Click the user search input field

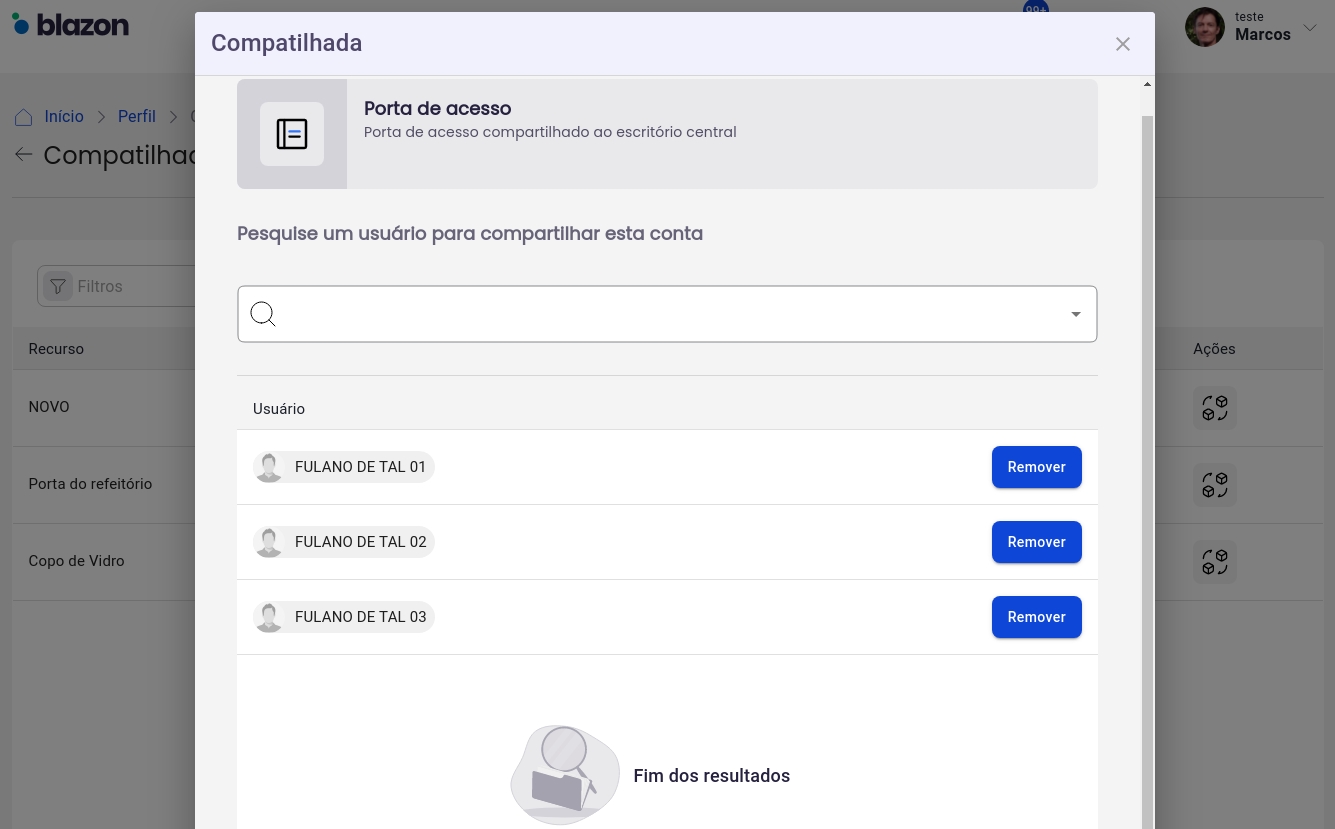[x=666, y=314]
